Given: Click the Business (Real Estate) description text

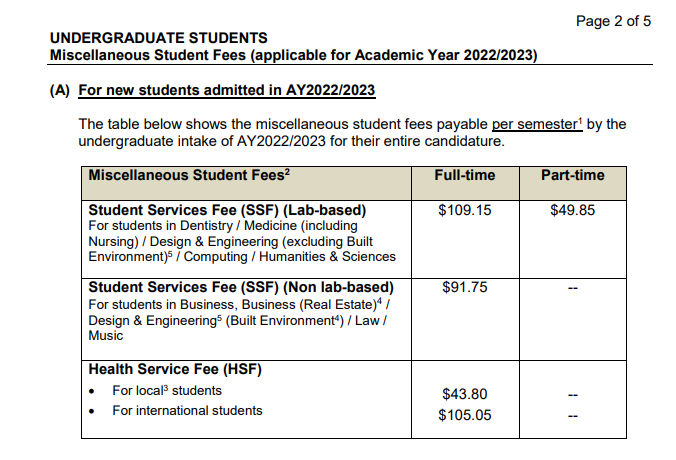Looking at the screenshot, I should tap(239, 320).
